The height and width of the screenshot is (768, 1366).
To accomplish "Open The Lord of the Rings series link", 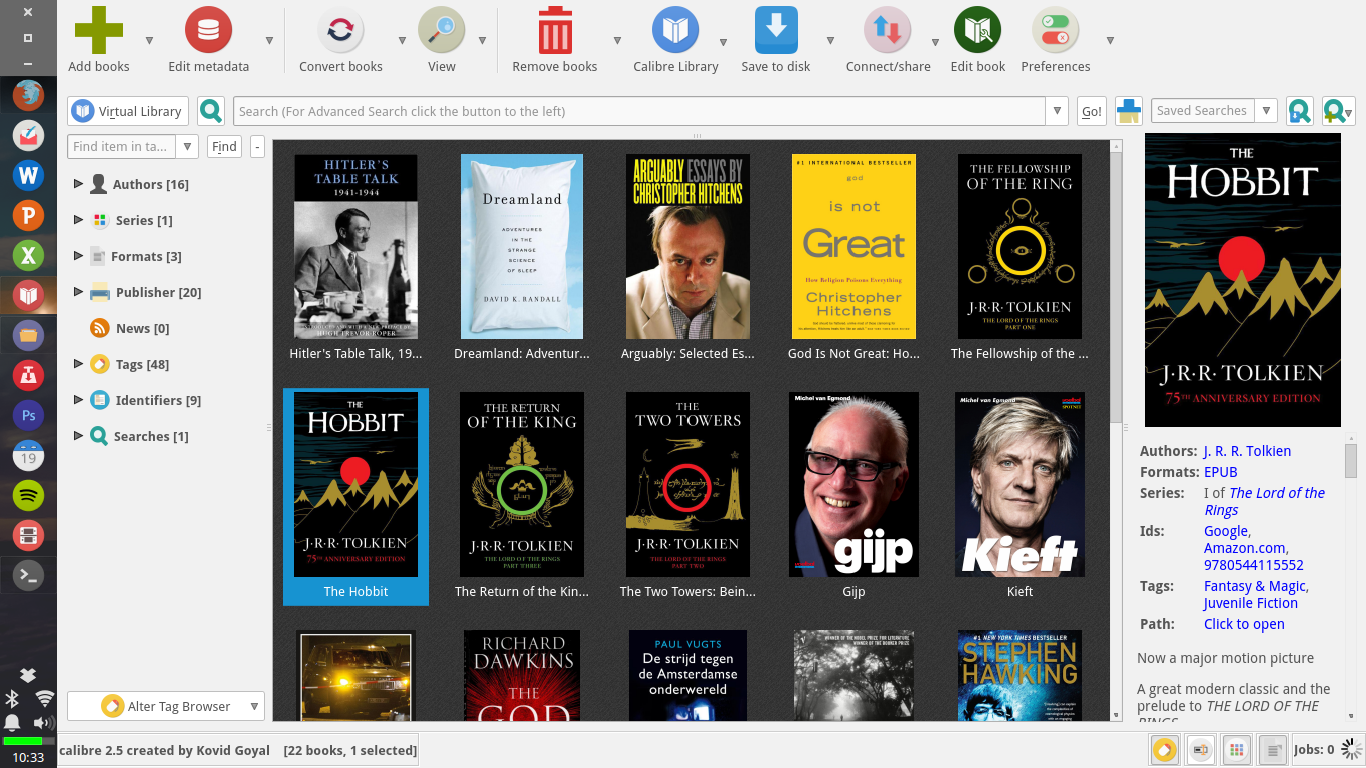I will click(x=1265, y=501).
